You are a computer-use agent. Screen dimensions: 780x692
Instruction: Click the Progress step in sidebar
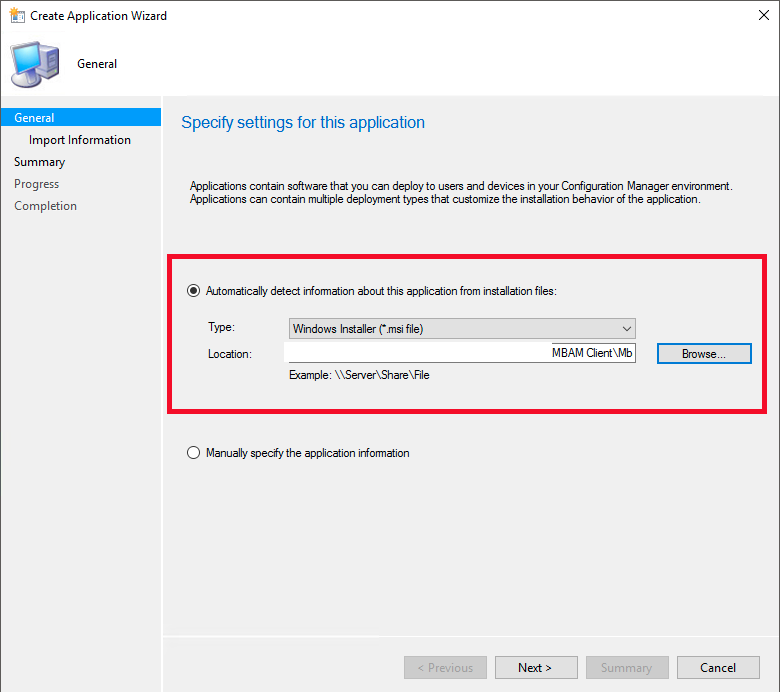point(37,184)
